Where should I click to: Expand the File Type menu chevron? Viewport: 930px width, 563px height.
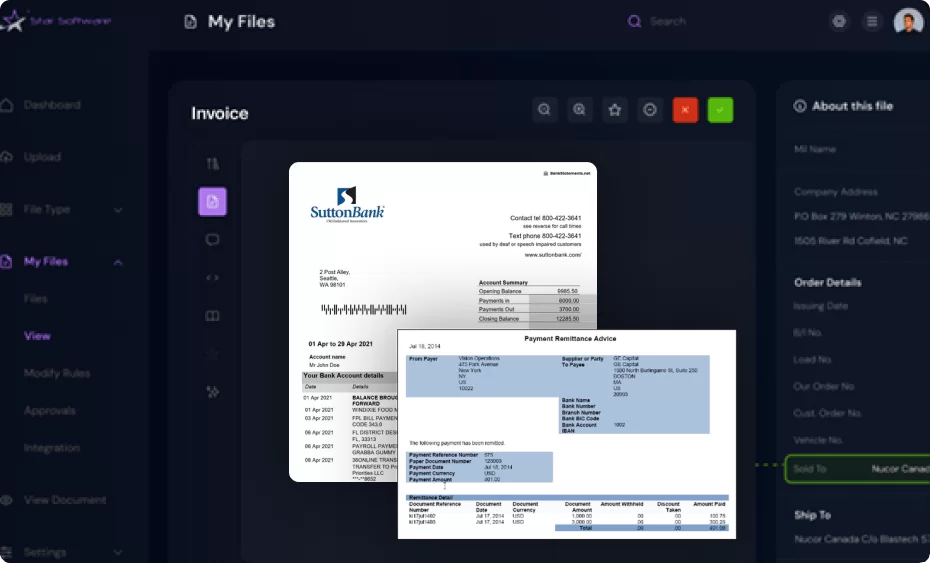[118, 210]
